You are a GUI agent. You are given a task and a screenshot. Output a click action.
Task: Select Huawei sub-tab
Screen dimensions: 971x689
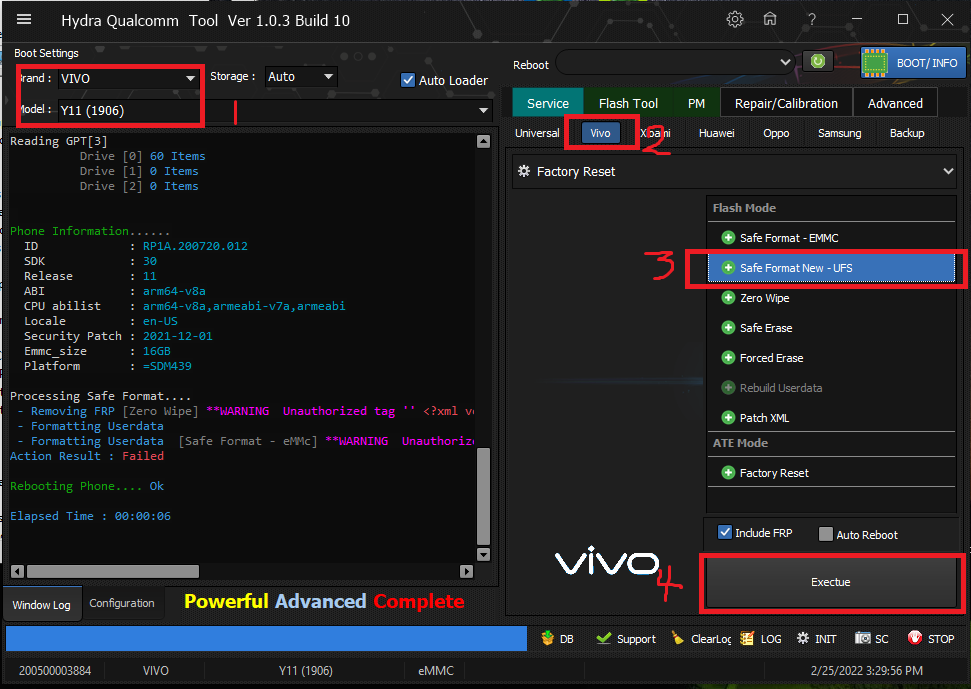716,133
